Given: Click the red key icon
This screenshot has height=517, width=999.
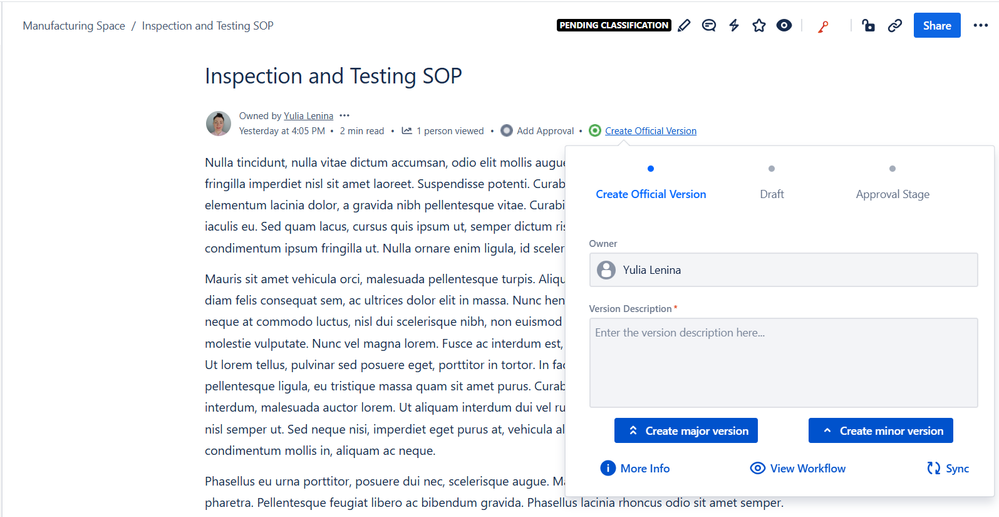Looking at the screenshot, I should [823, 26].
